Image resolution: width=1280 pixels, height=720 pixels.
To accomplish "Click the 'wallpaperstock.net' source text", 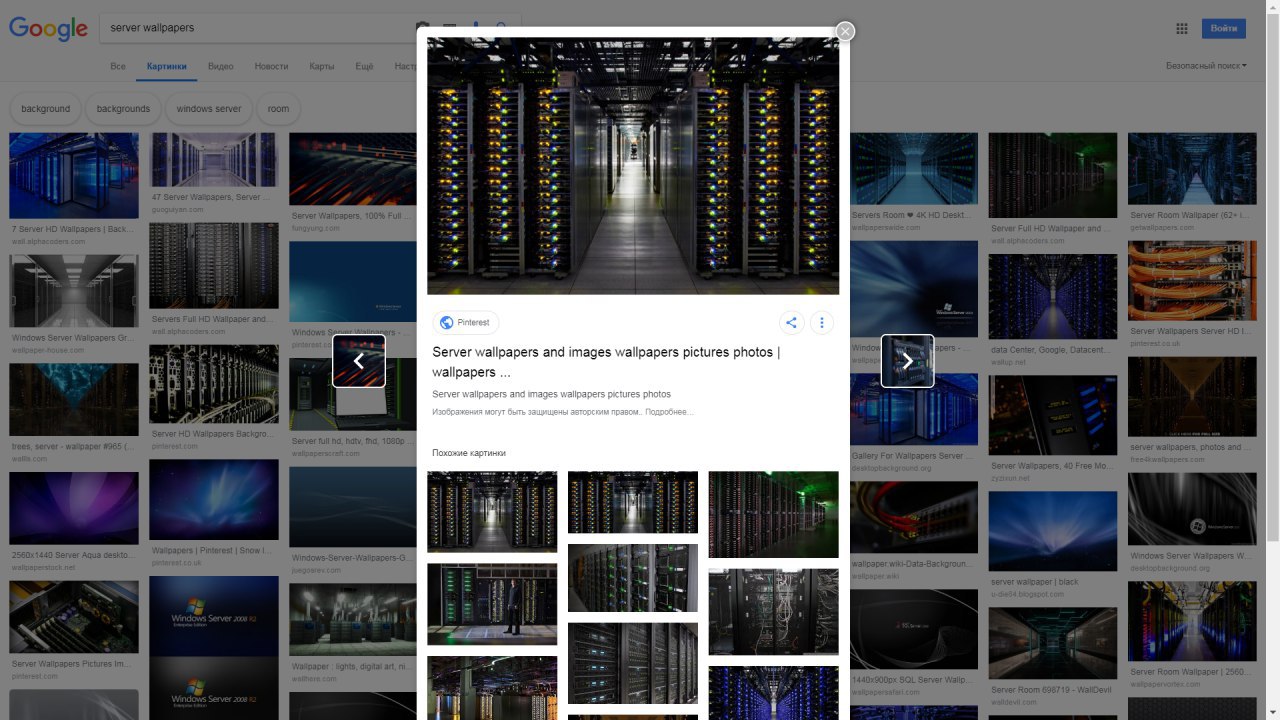I will (43, 567).
